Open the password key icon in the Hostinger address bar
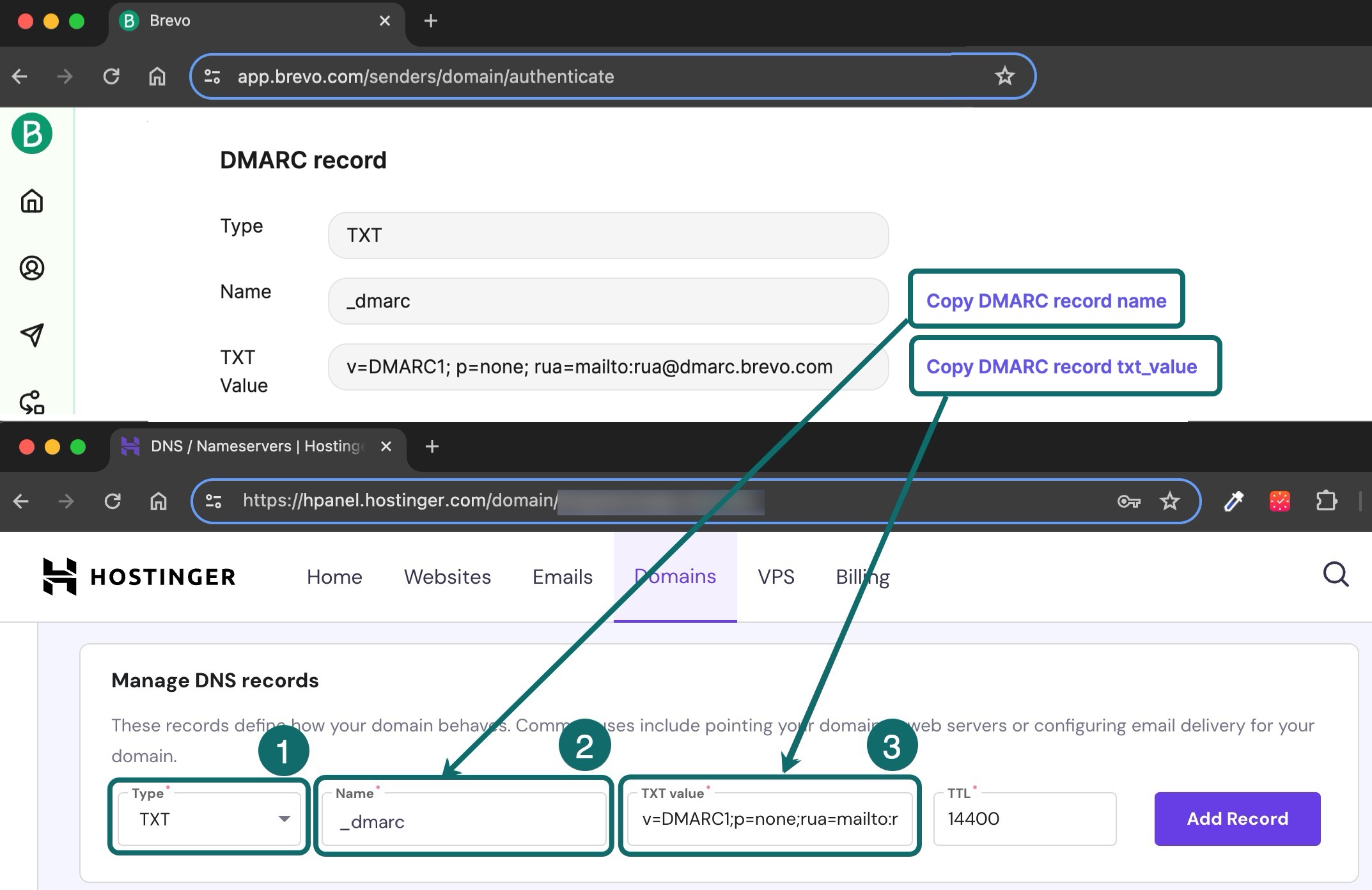Image resolution: width=1372 pixels, height=890 pixels. pos(1129,502)
